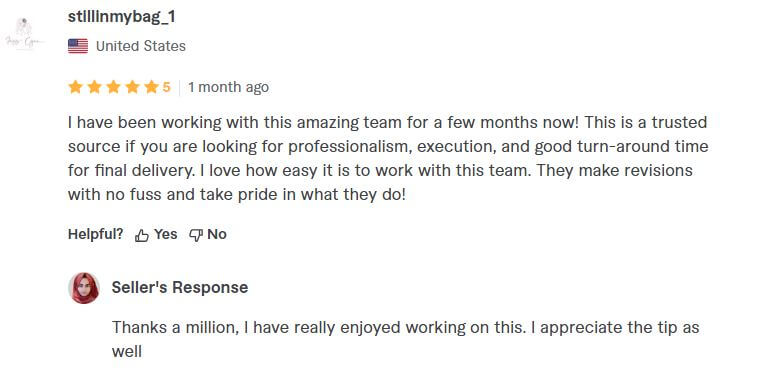
Task: Select the first star in the rating
Action: click(75, 87)
